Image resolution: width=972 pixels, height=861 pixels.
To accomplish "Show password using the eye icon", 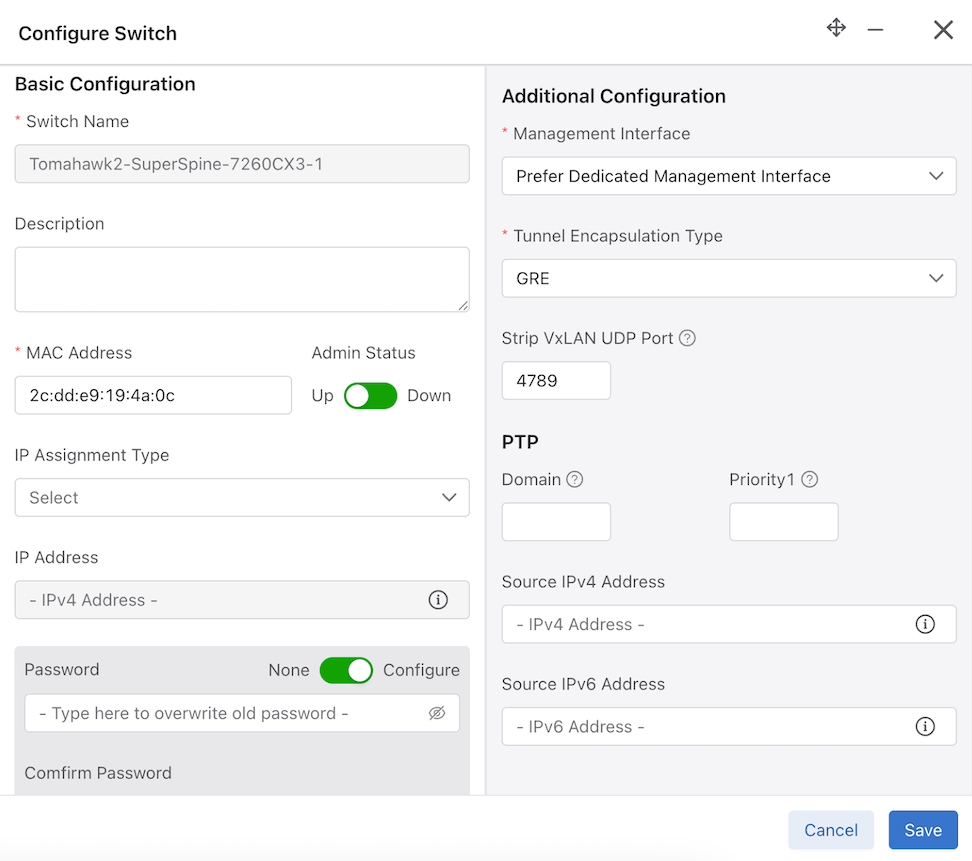I will (x=436, y=713).
